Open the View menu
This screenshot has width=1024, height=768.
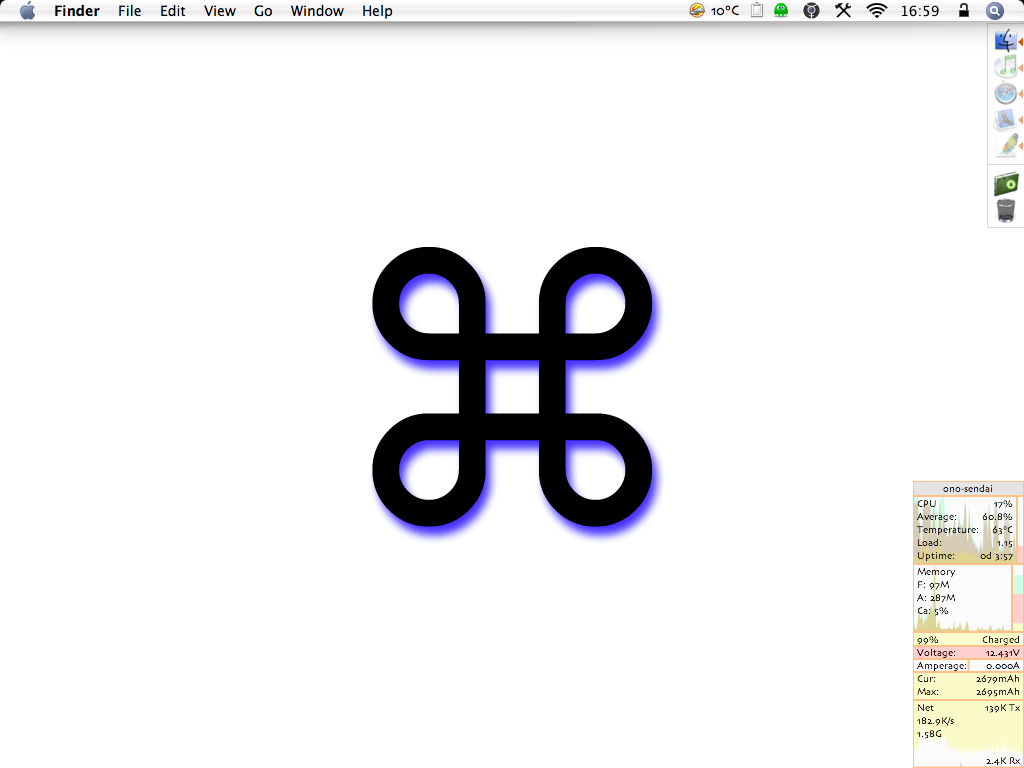(x=219, y=11)
